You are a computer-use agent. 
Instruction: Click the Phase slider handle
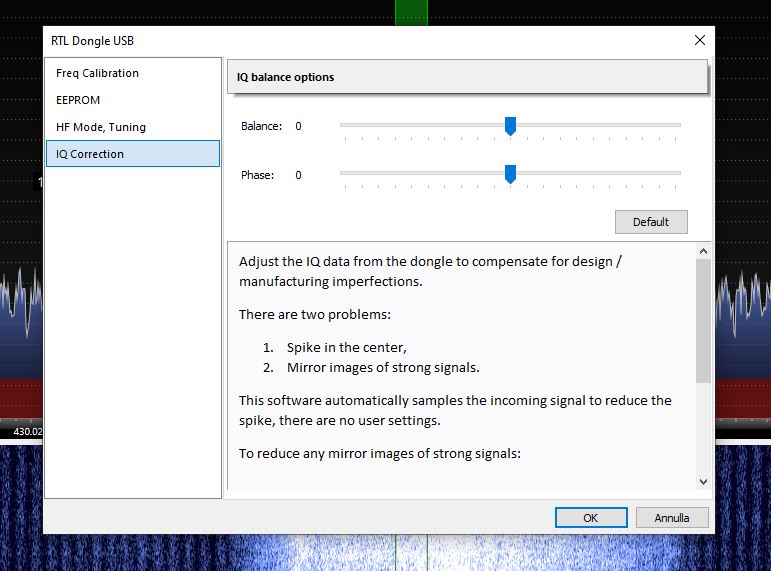(x=510, y=175)
